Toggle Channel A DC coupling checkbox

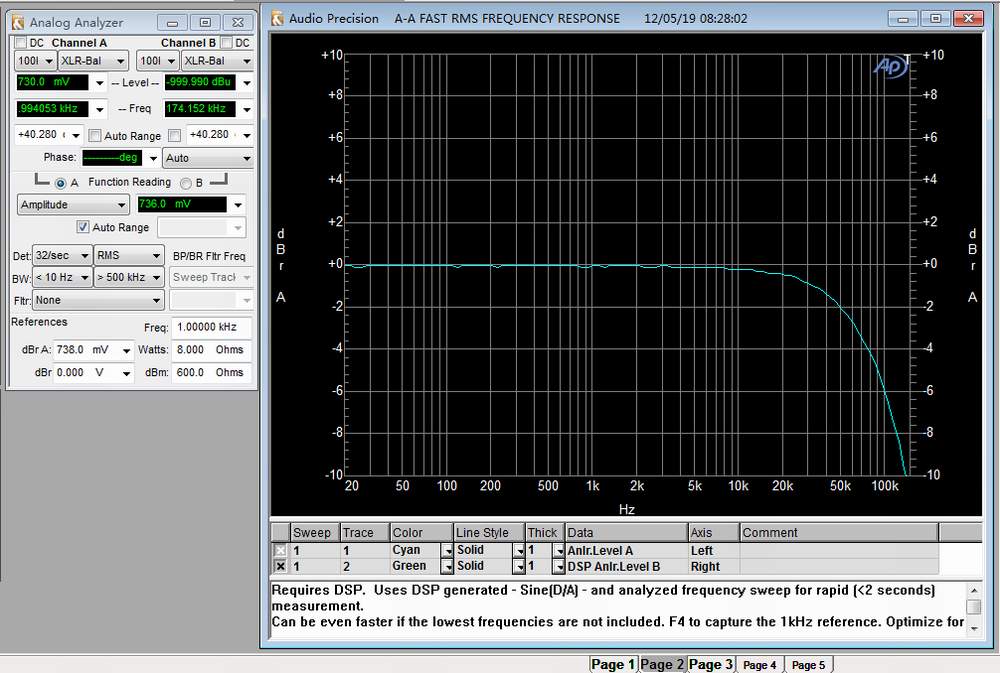[20, 43]
